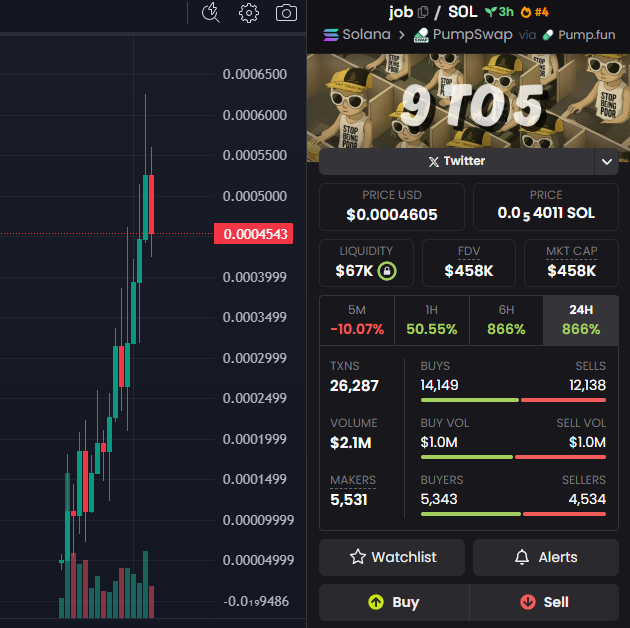Click the red Sell arrow icon
Viewport: 630px width, 628px height.
tap(528, 602)
